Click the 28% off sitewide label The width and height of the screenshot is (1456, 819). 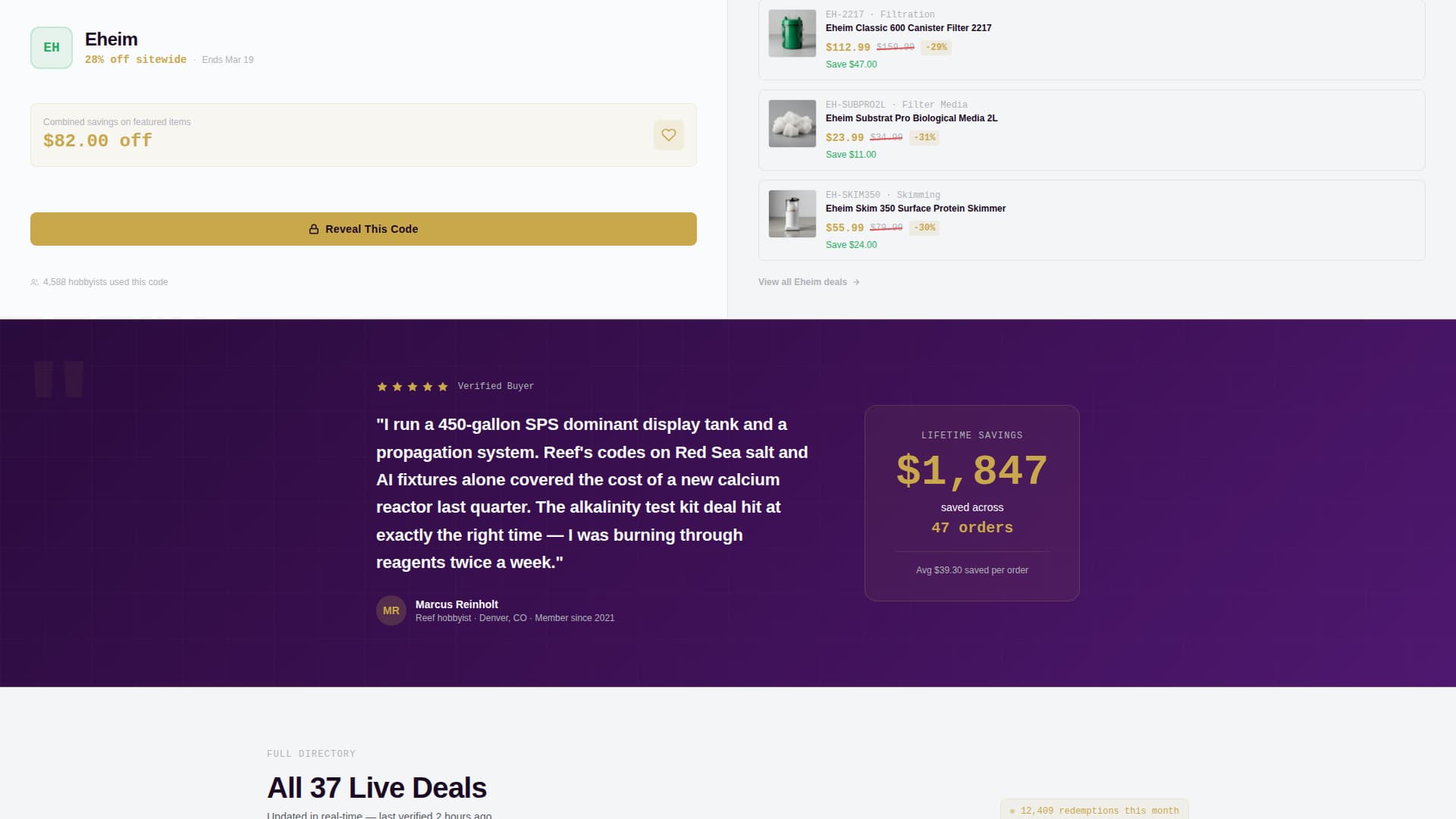pyautogui.click(x=136, y=59)
